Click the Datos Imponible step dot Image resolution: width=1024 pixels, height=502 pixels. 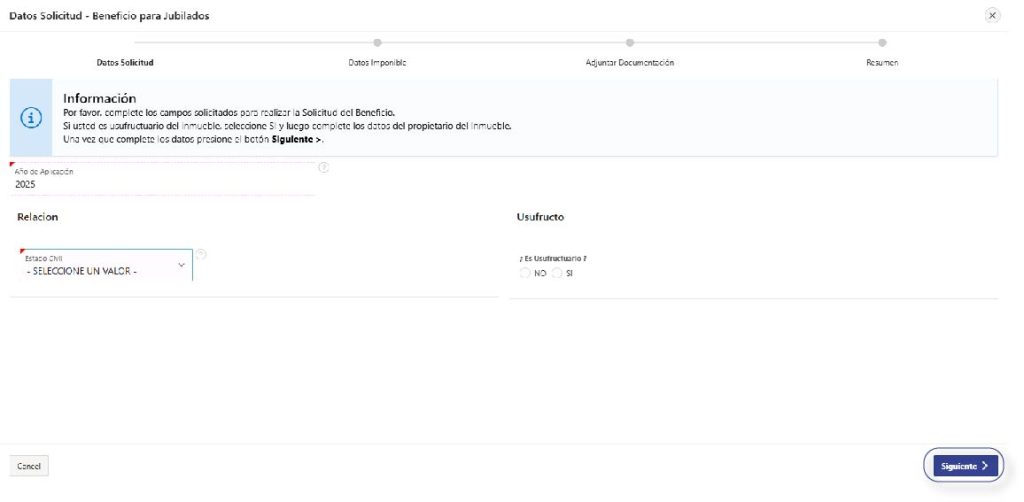click(377, 42)
